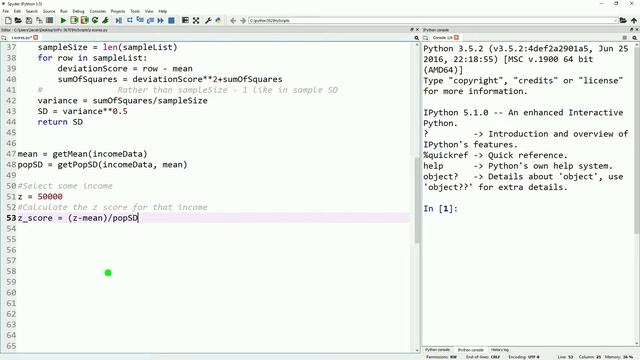
Task: Click the 'End-of-lines: CRLF' status entry
Action: [x=483, y=357]
